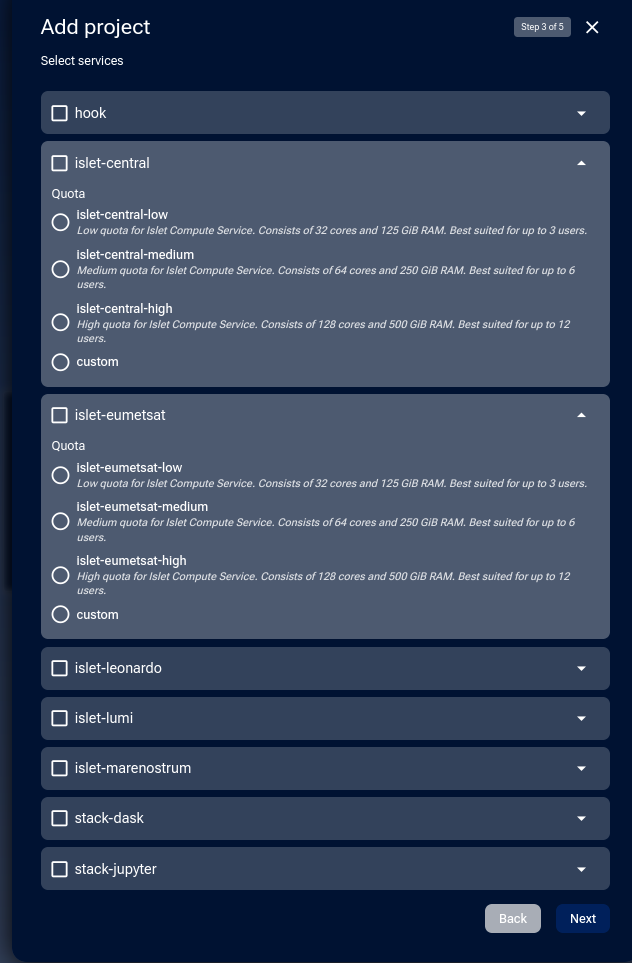This screenshot has height=963, width=632.
Task: Go Back to the previous step
Action: tap(513, 918)
